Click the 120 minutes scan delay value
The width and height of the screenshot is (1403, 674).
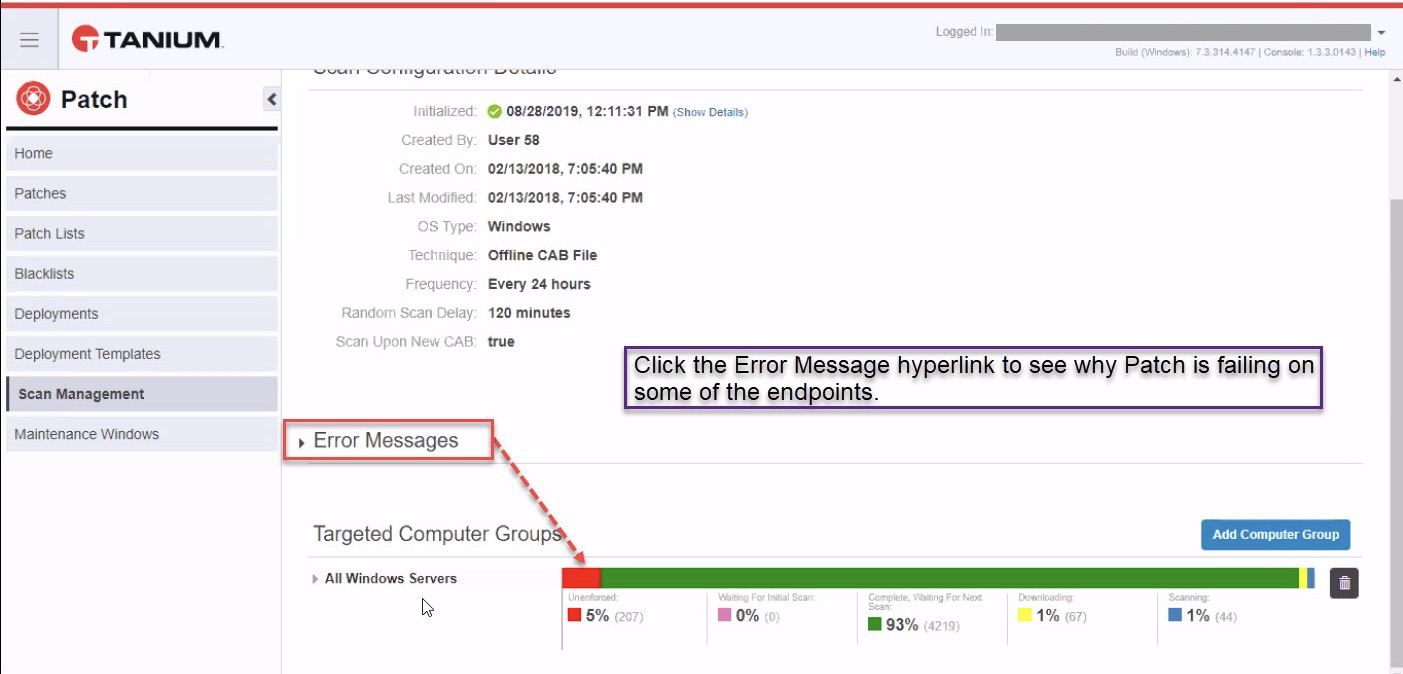[529, 313]
